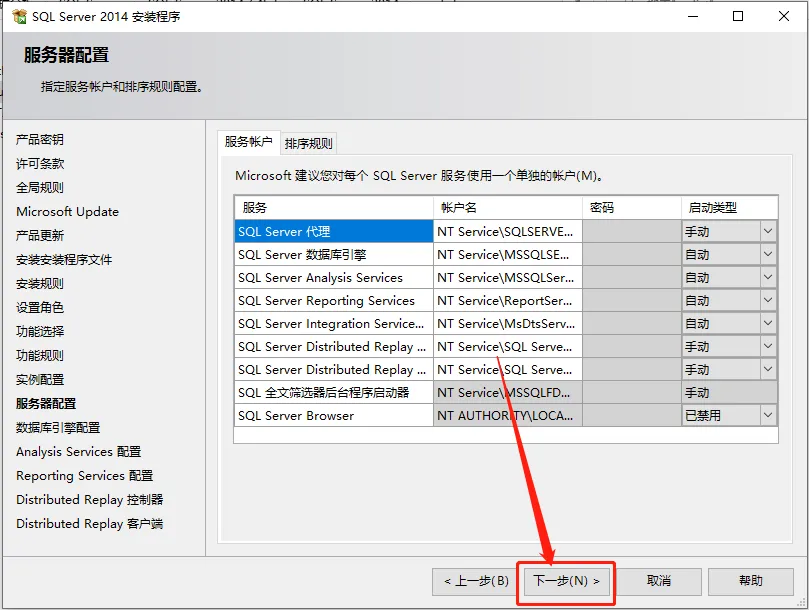Image resolution: width=809 pixels, height=610 pixels.
Task: Open startup type dropdown for SQL Server 数据库引擎
Action: [x=768, y=254]
